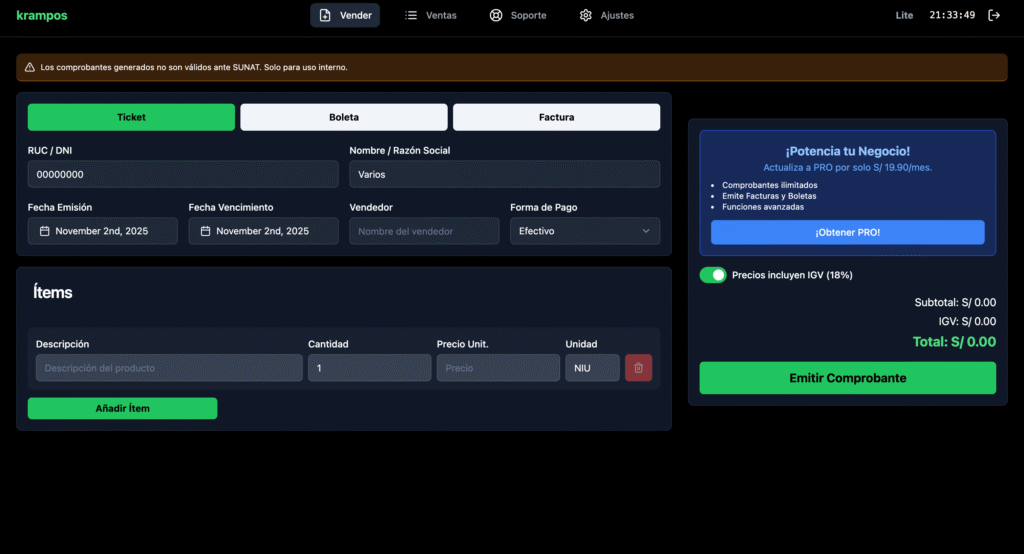The image size is (1024, 554).
Task: Expand the Forma de Pago dropdown
Action: [x=584, y=231]
